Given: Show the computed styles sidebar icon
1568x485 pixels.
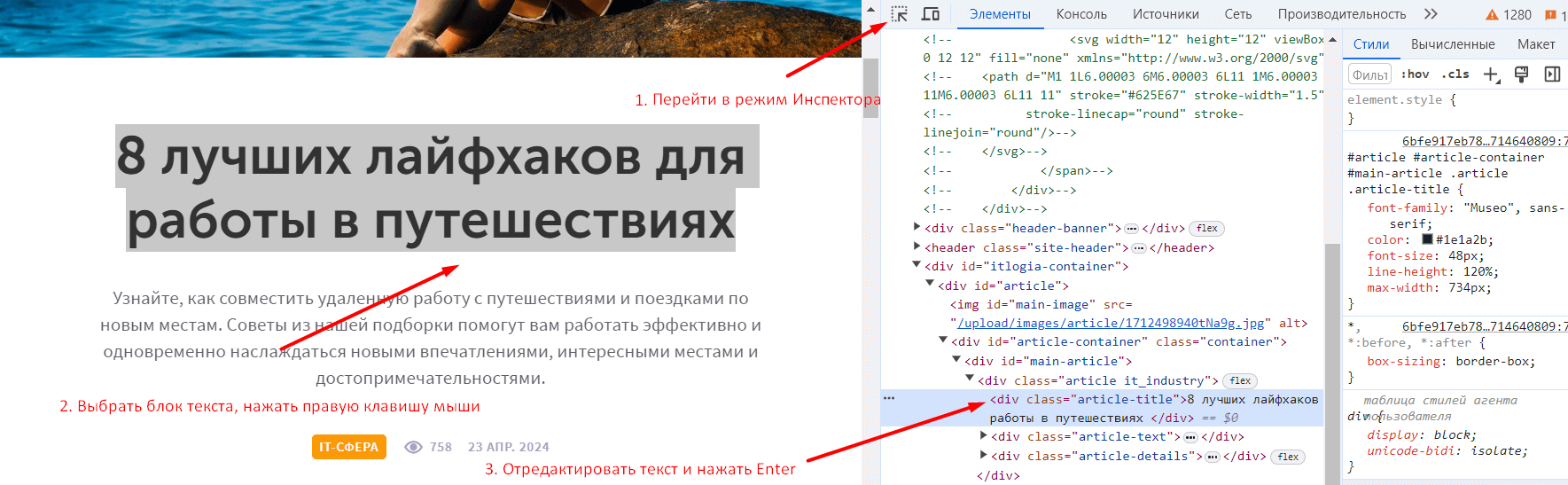Looking at the screenshot, I should click(1552, 74).
